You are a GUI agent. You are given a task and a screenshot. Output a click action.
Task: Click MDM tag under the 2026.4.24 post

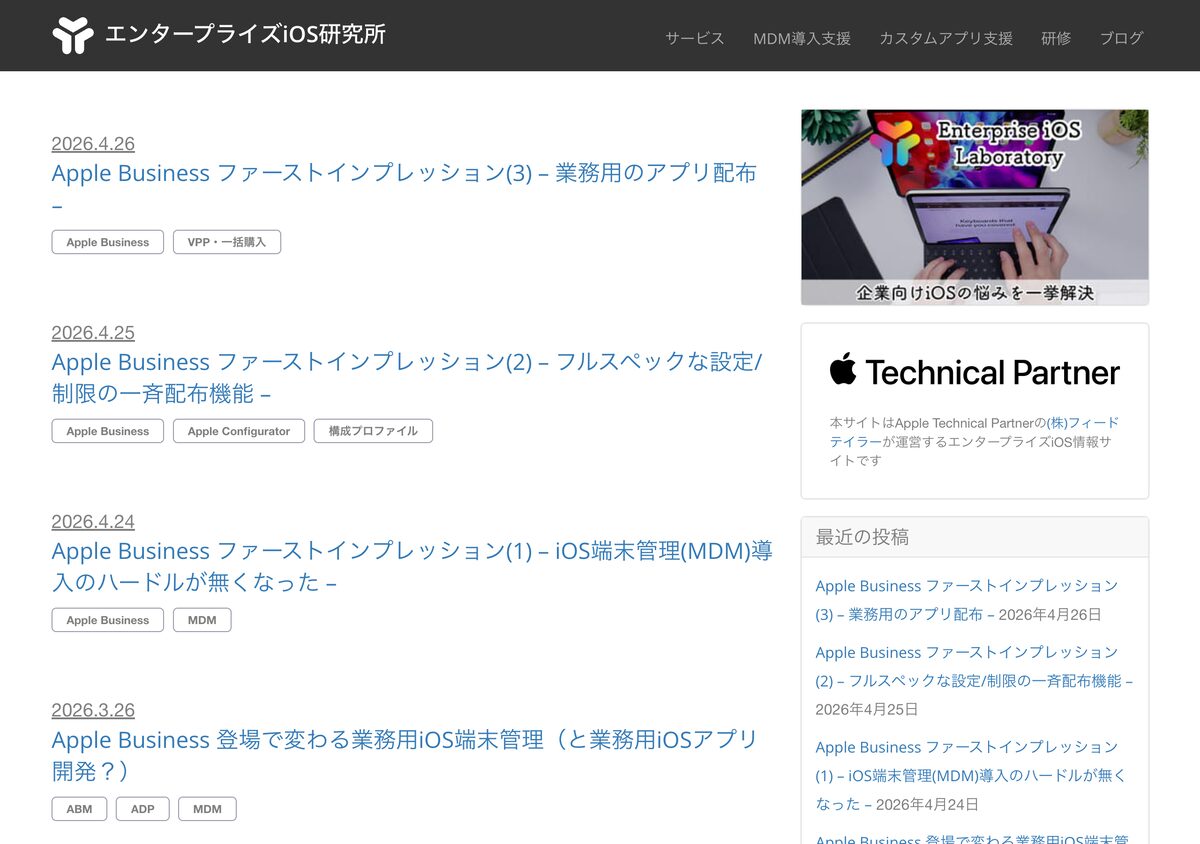(x=202, y=620)
